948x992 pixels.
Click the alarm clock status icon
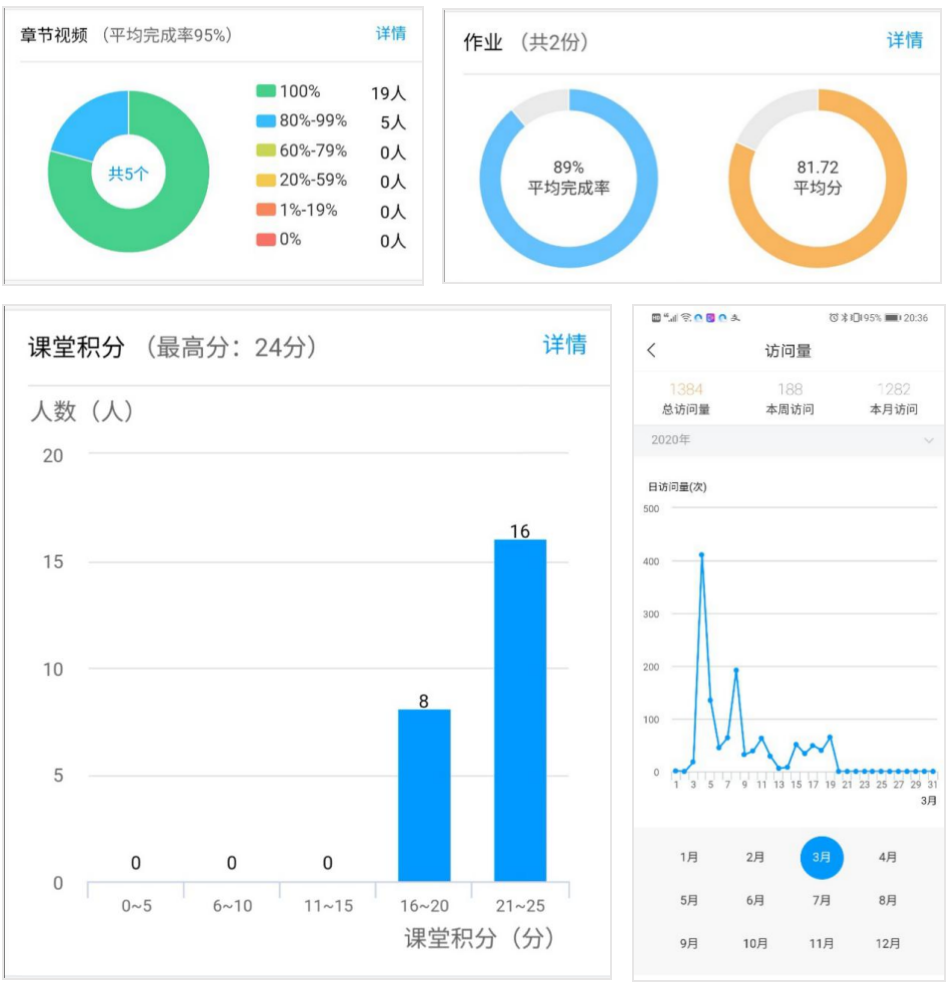tap(833, 318)
